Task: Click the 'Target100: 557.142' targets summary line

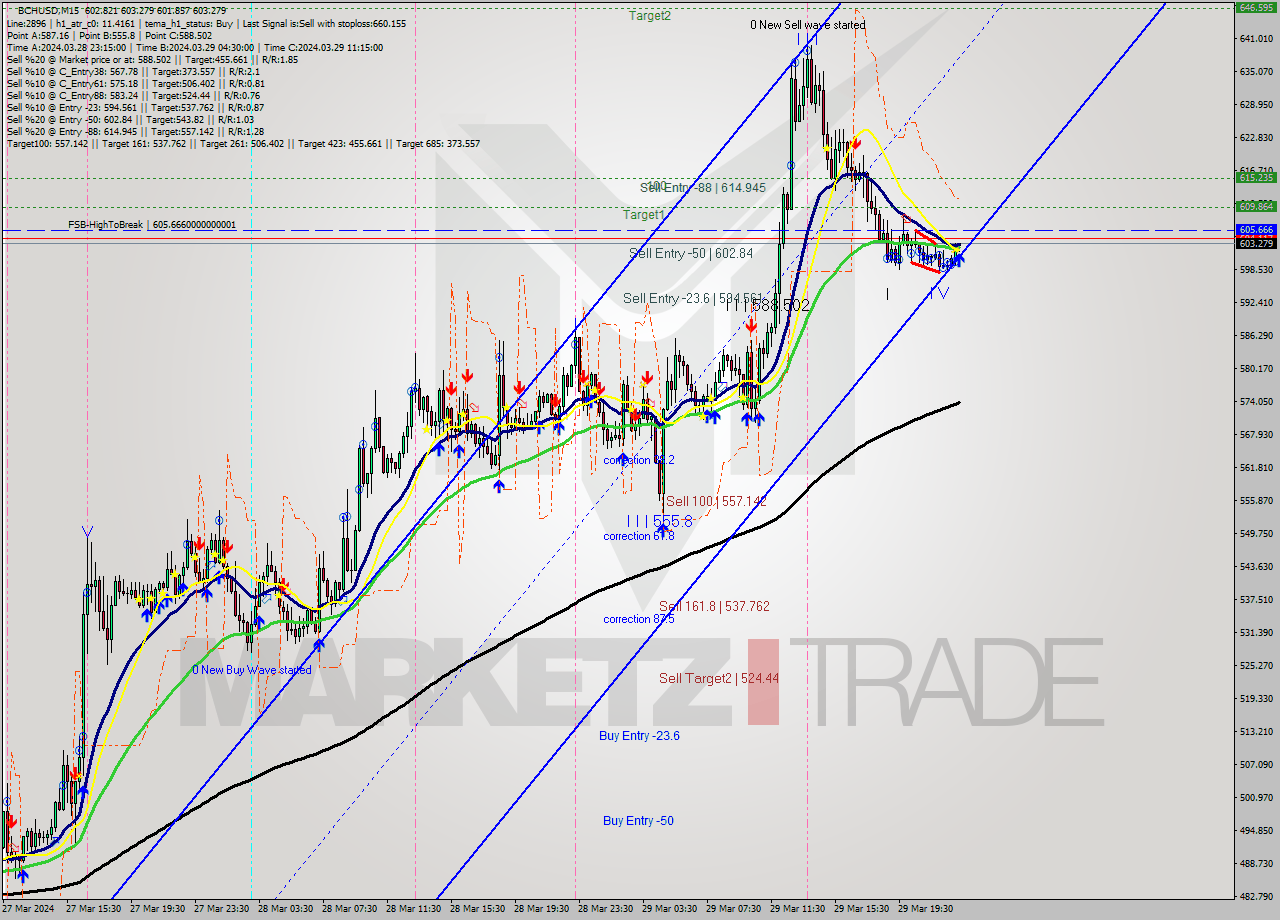Action: 243,143
